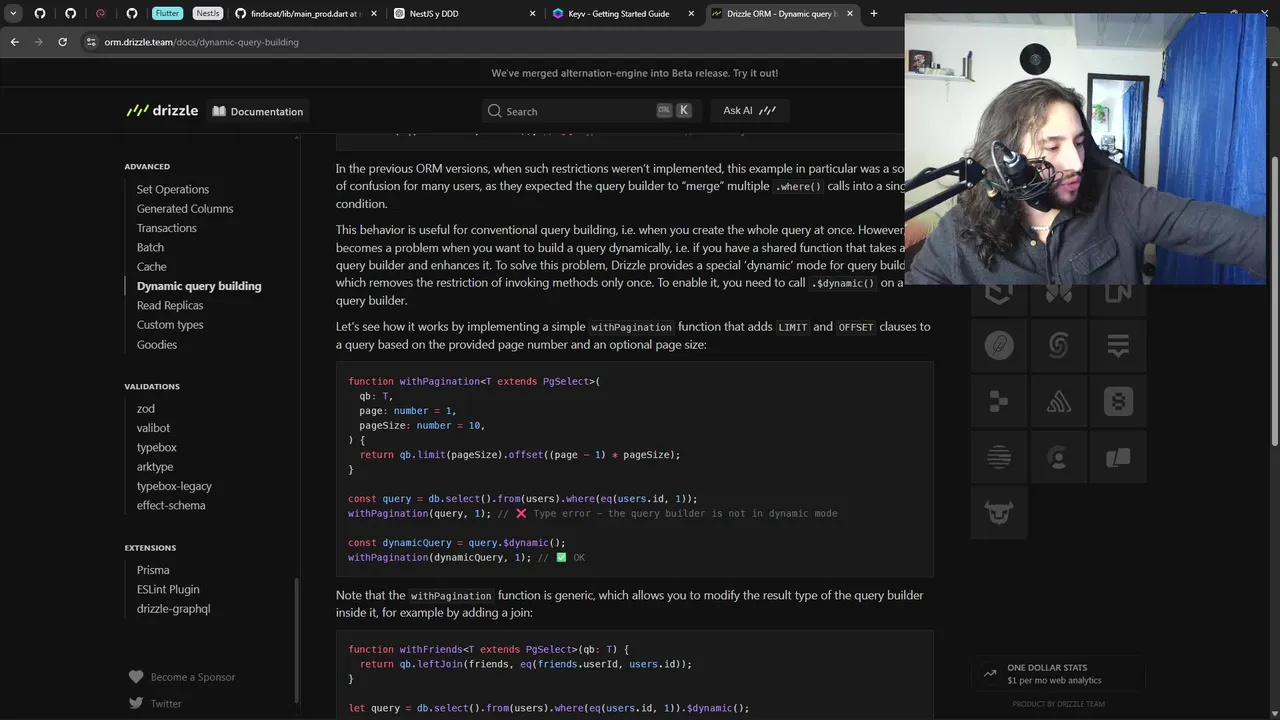Click the bull head sponsor logo

coord(999,513)
